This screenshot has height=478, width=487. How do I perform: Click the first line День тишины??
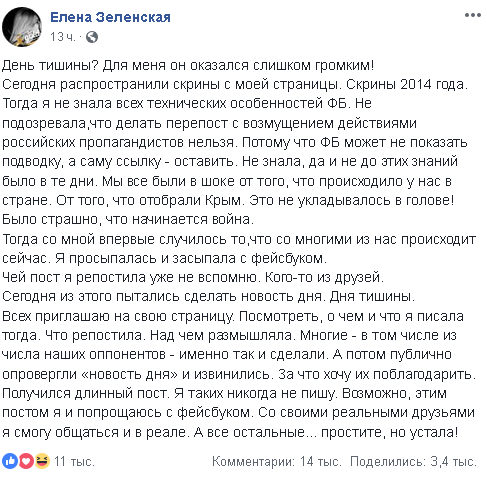(50, 65)
